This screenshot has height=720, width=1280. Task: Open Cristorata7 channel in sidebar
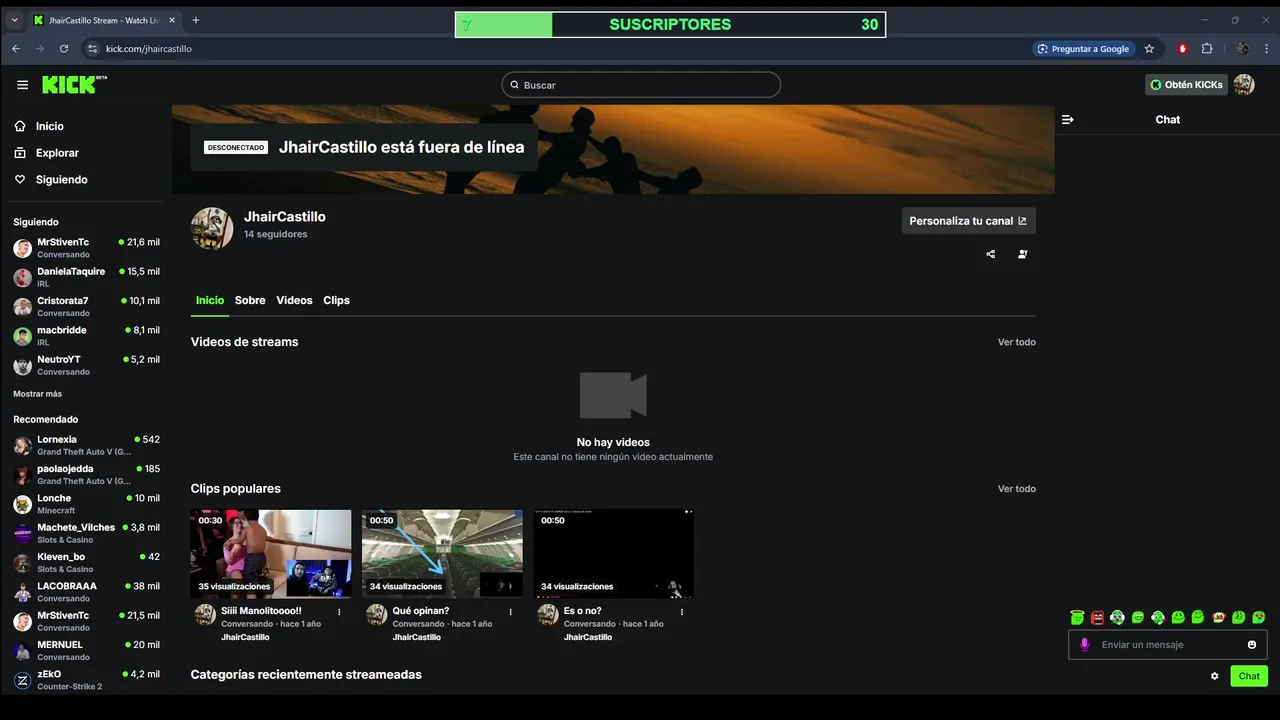(x=86, y=306)
